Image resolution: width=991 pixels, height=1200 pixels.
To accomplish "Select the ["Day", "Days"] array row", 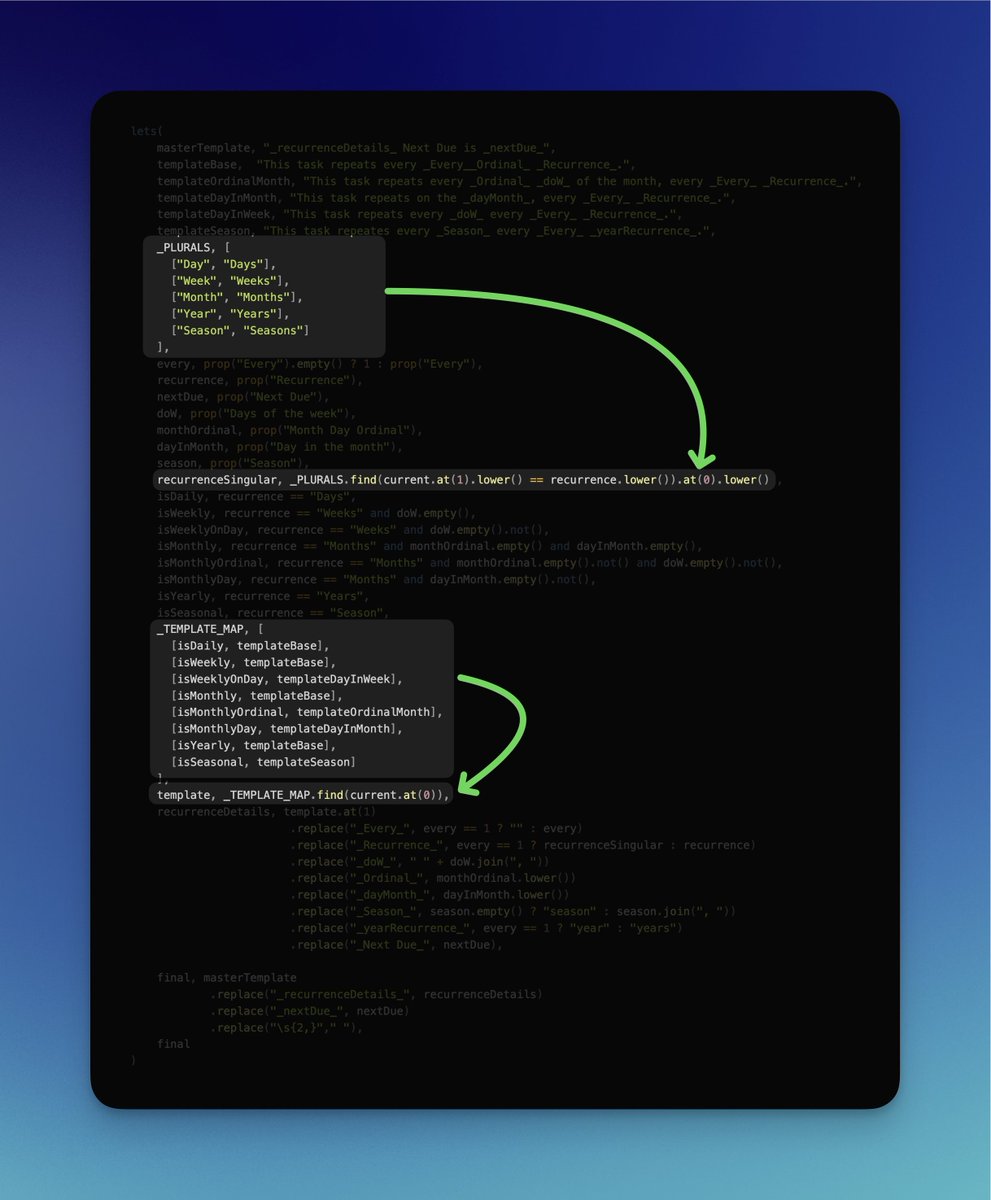I will pos(223,264).
